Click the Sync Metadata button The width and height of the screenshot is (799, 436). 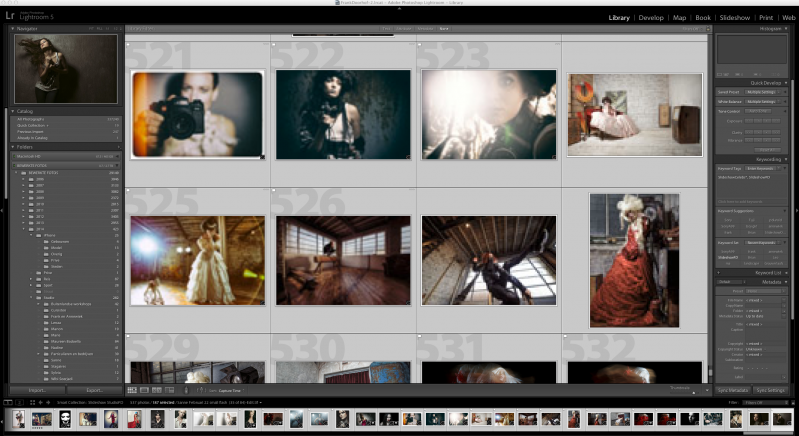tap(733, 390)
